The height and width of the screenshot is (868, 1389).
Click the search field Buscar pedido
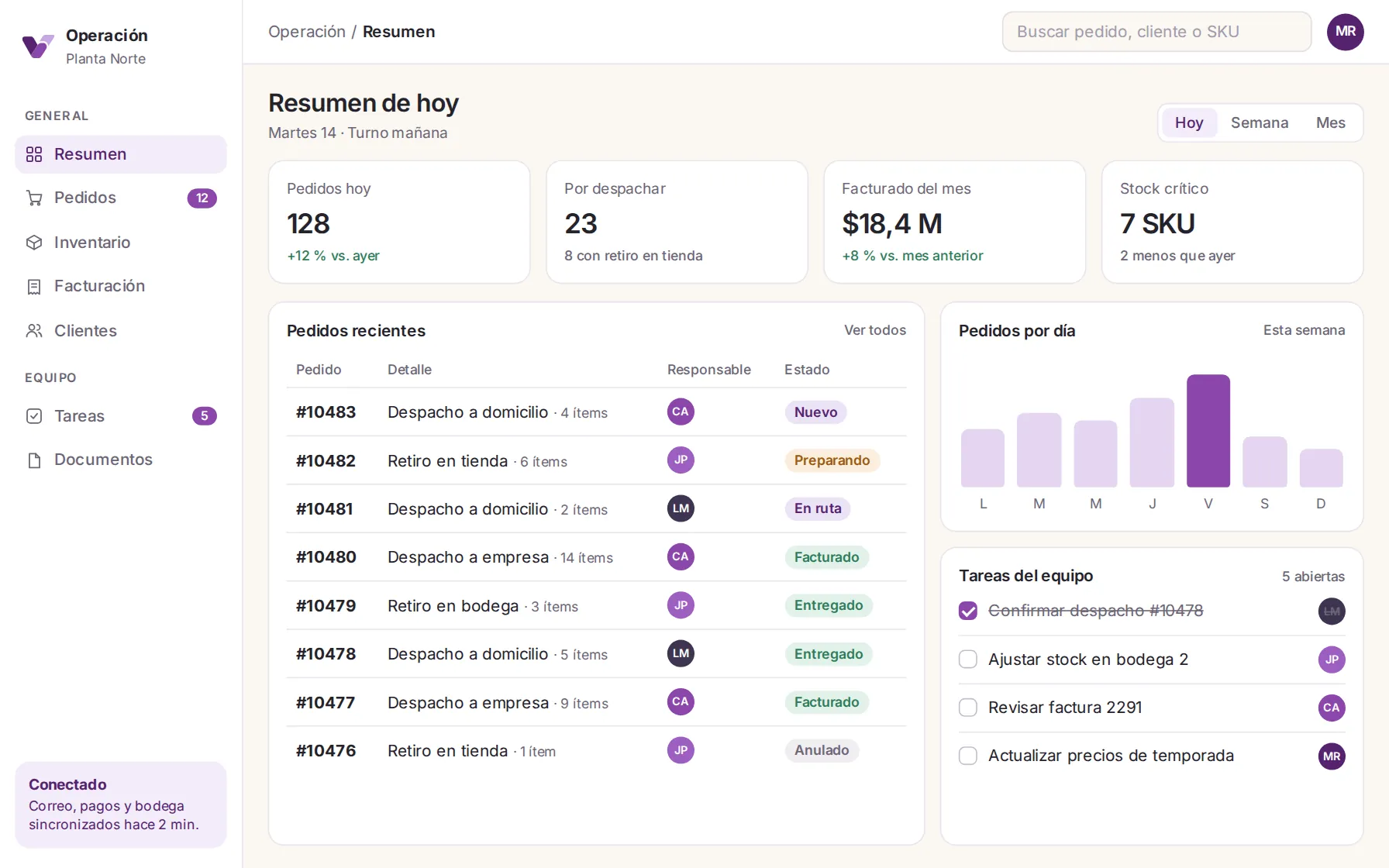(x=1156, y=32)
